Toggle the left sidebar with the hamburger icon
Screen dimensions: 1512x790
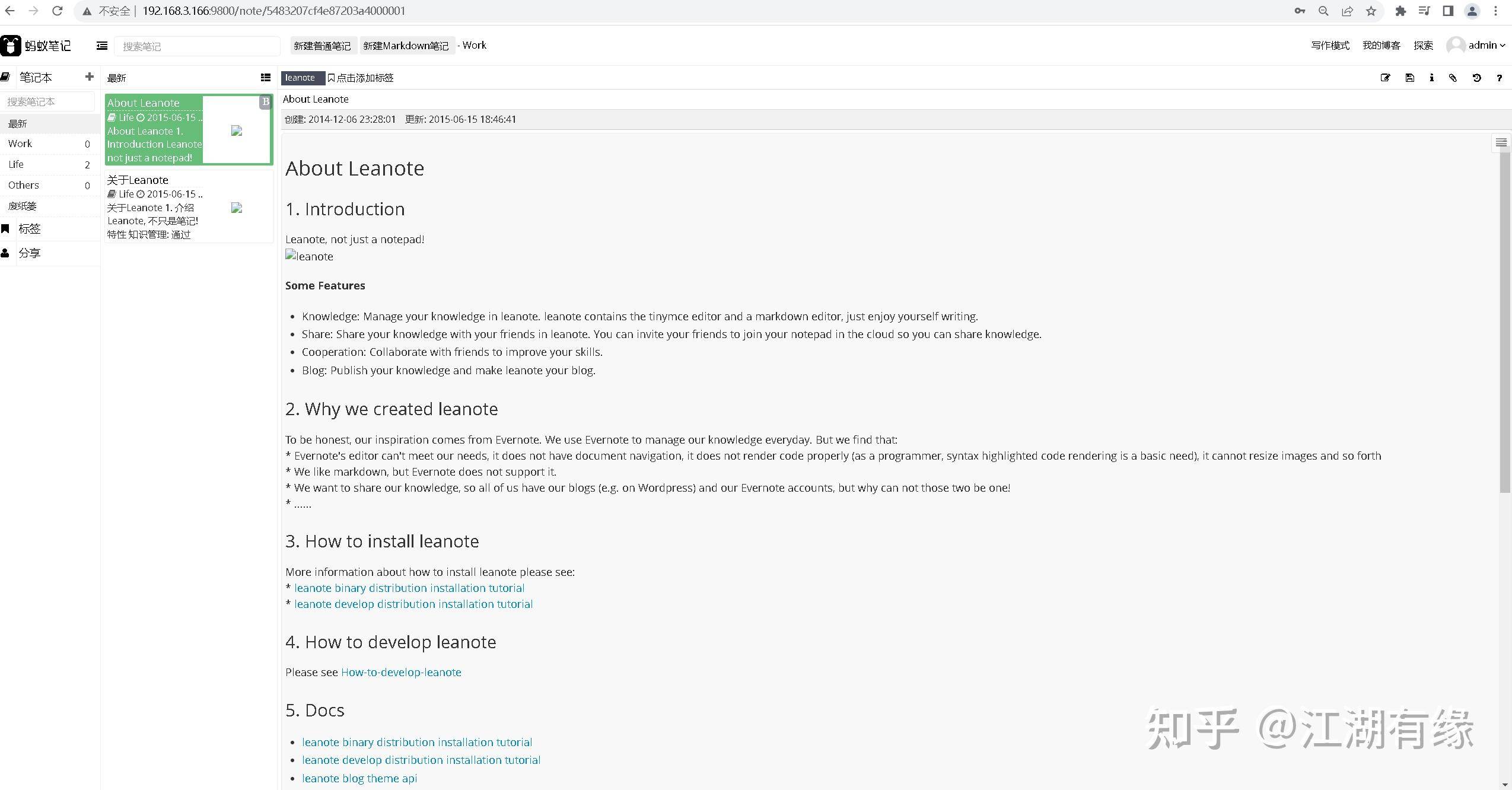click(102, 46)
